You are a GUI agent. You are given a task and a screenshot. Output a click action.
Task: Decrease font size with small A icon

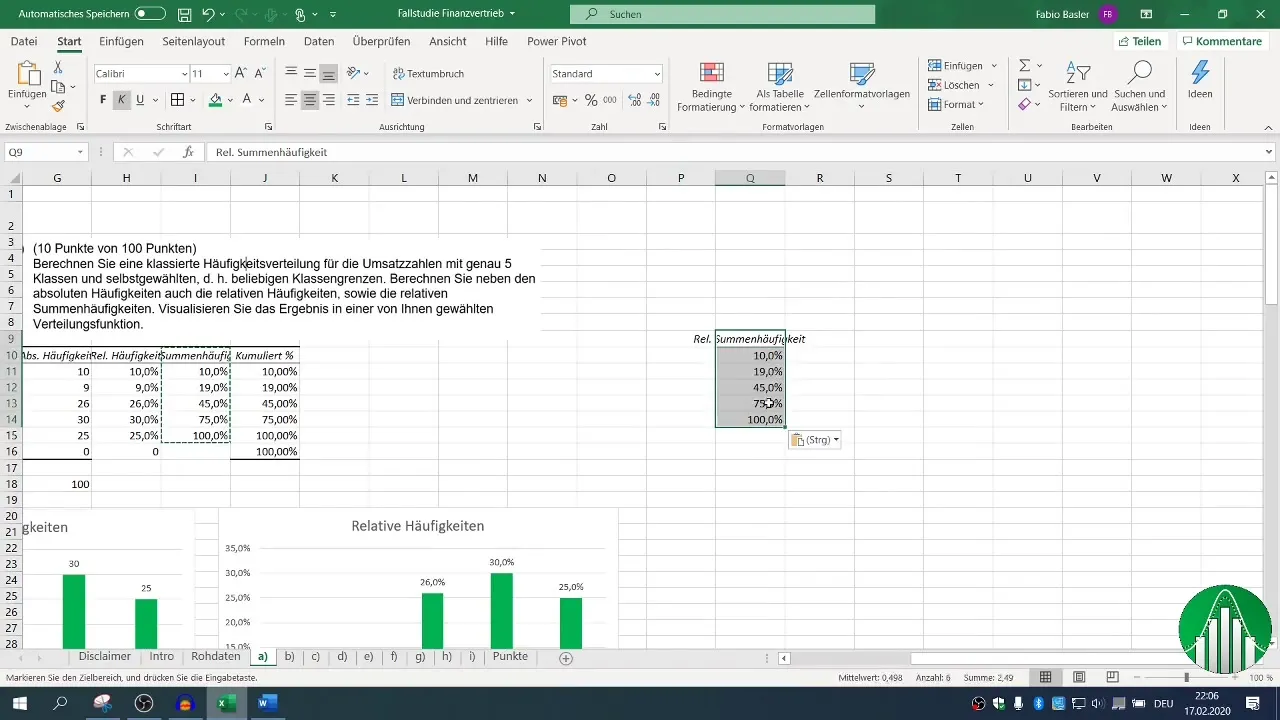[x=260, y=74]
